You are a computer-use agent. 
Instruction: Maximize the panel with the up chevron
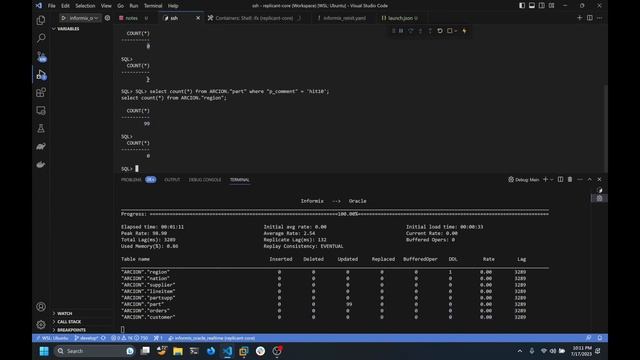pos(589,180)
